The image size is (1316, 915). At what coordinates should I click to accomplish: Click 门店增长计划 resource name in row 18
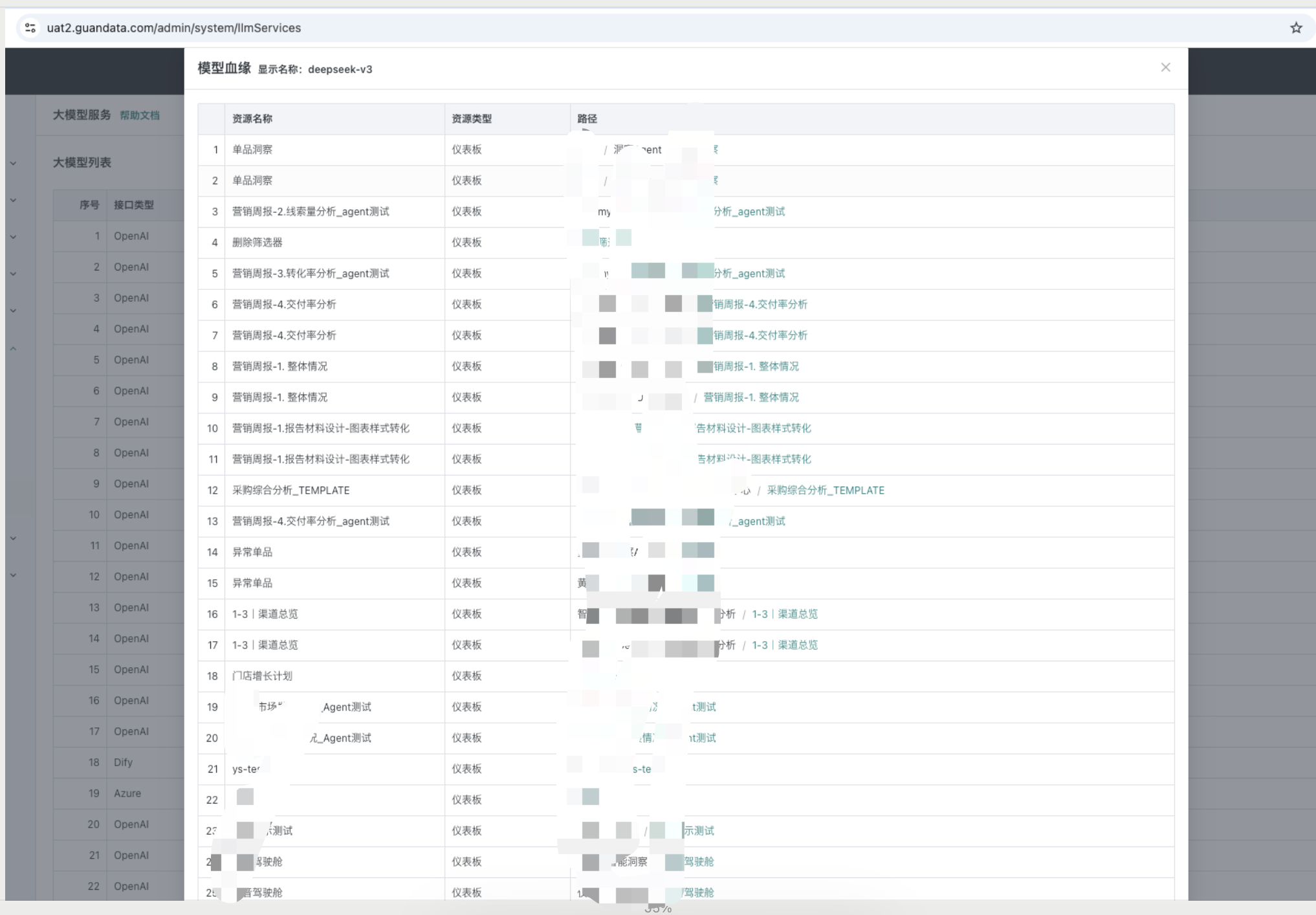tap(262, 676)
